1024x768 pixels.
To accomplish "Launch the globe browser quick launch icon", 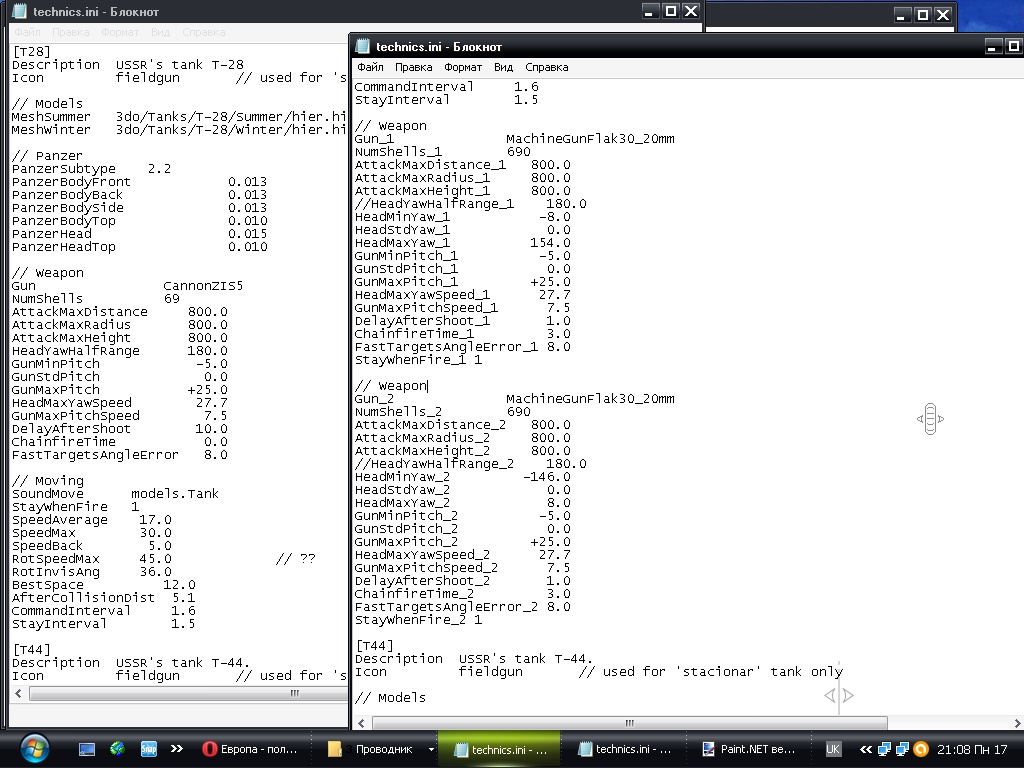I will [x=118, y=749].
